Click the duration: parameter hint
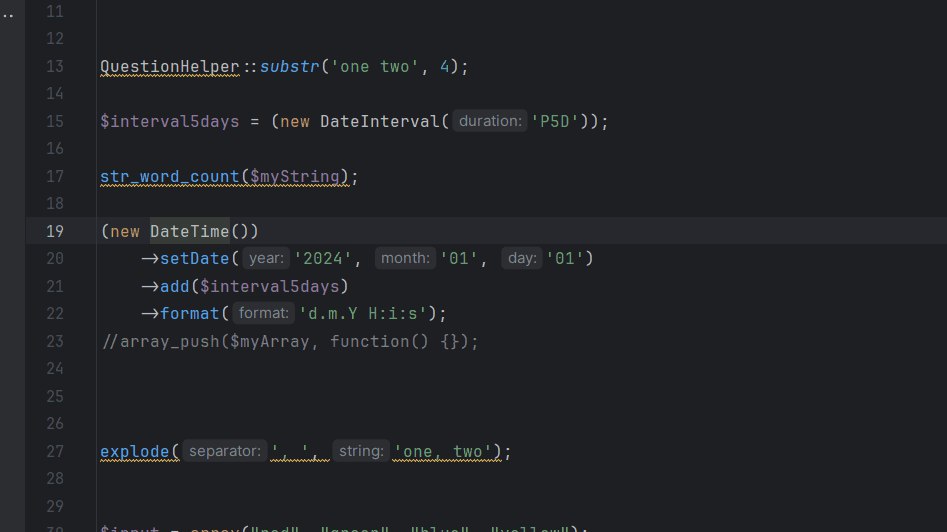This screenshot has height=532, width=947. 490,121
